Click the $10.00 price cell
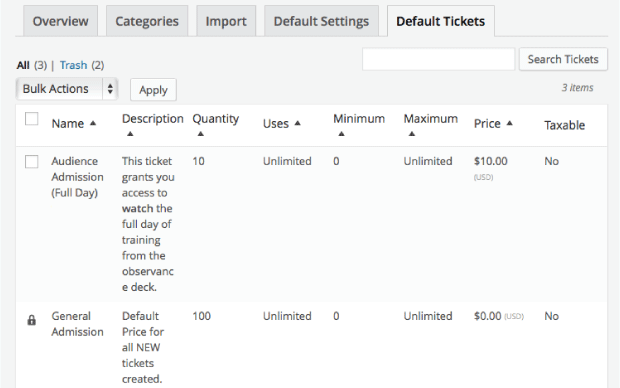620x388 pixels. [490, 161]
